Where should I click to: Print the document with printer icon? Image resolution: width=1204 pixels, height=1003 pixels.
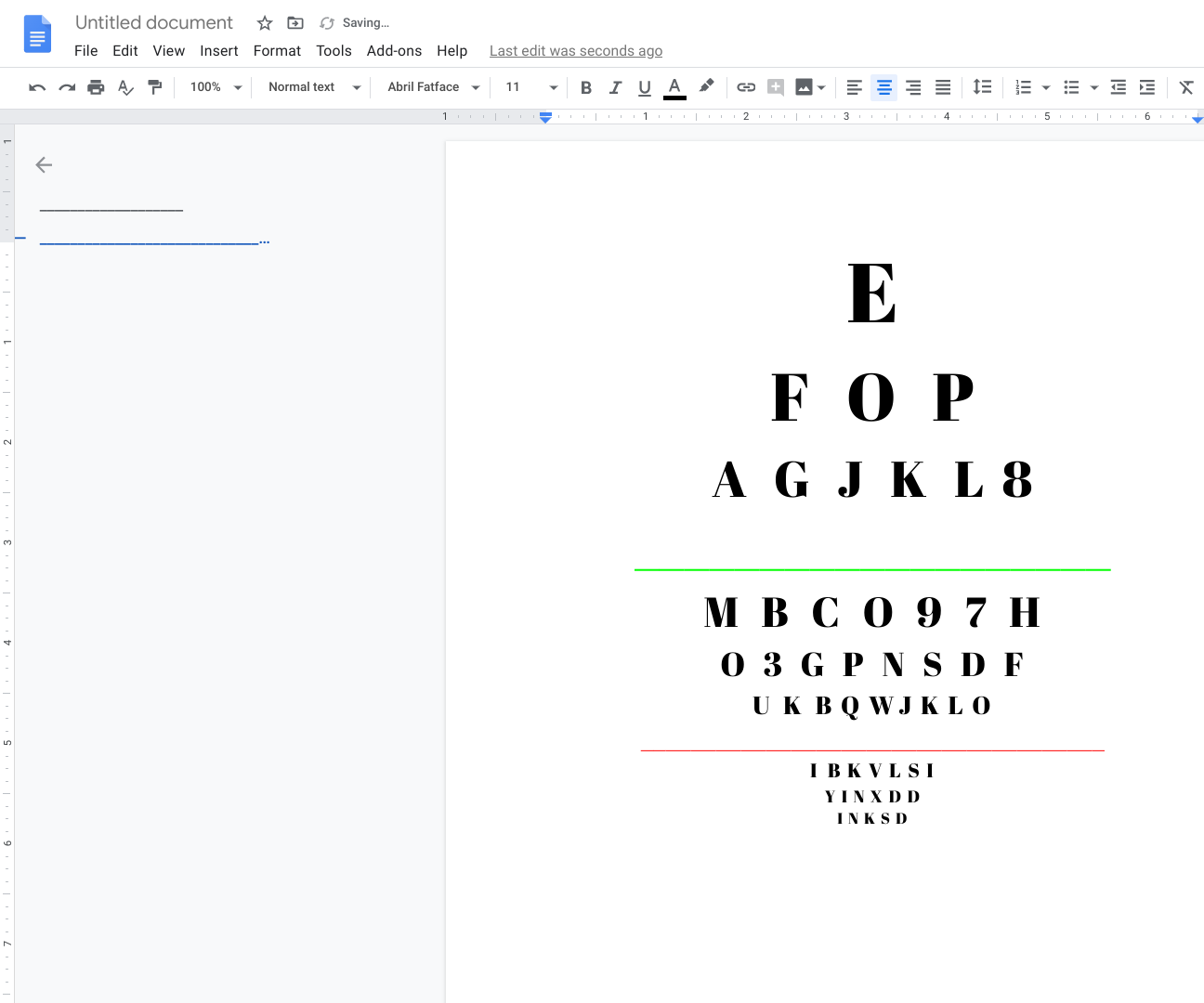pos(96,87)
